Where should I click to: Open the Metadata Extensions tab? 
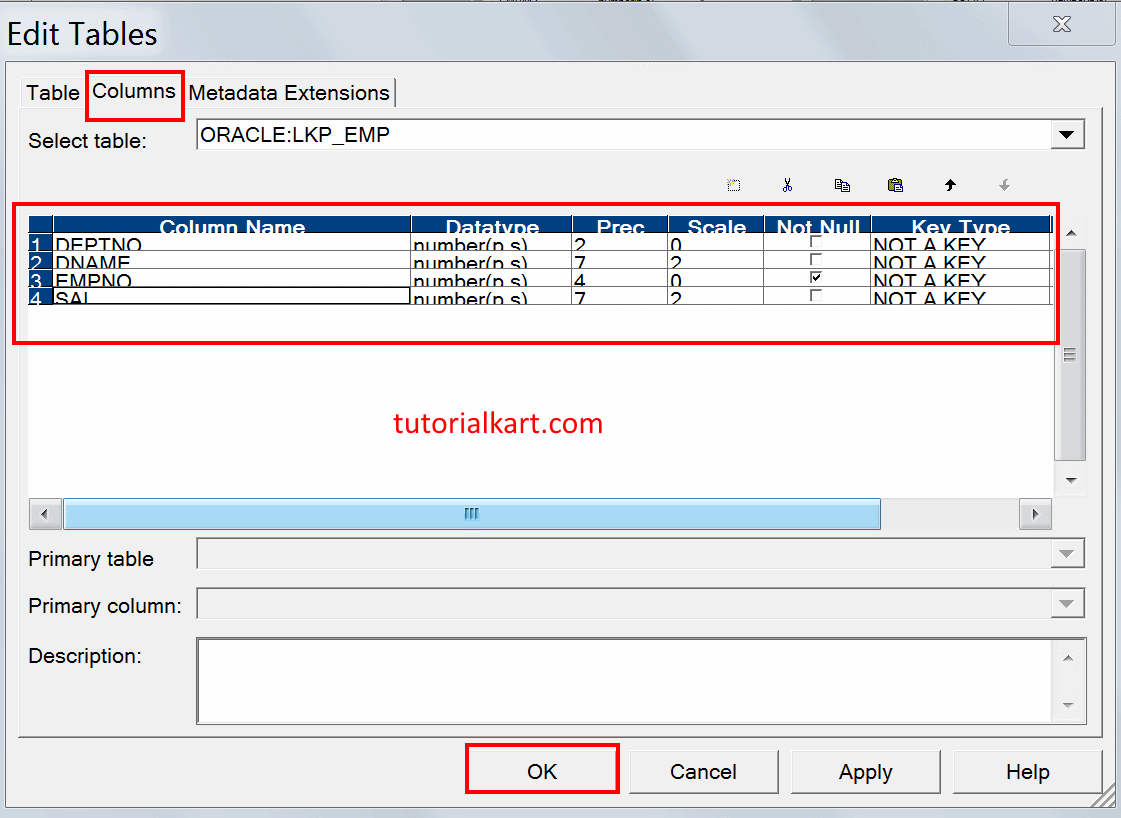coord(289,93)
